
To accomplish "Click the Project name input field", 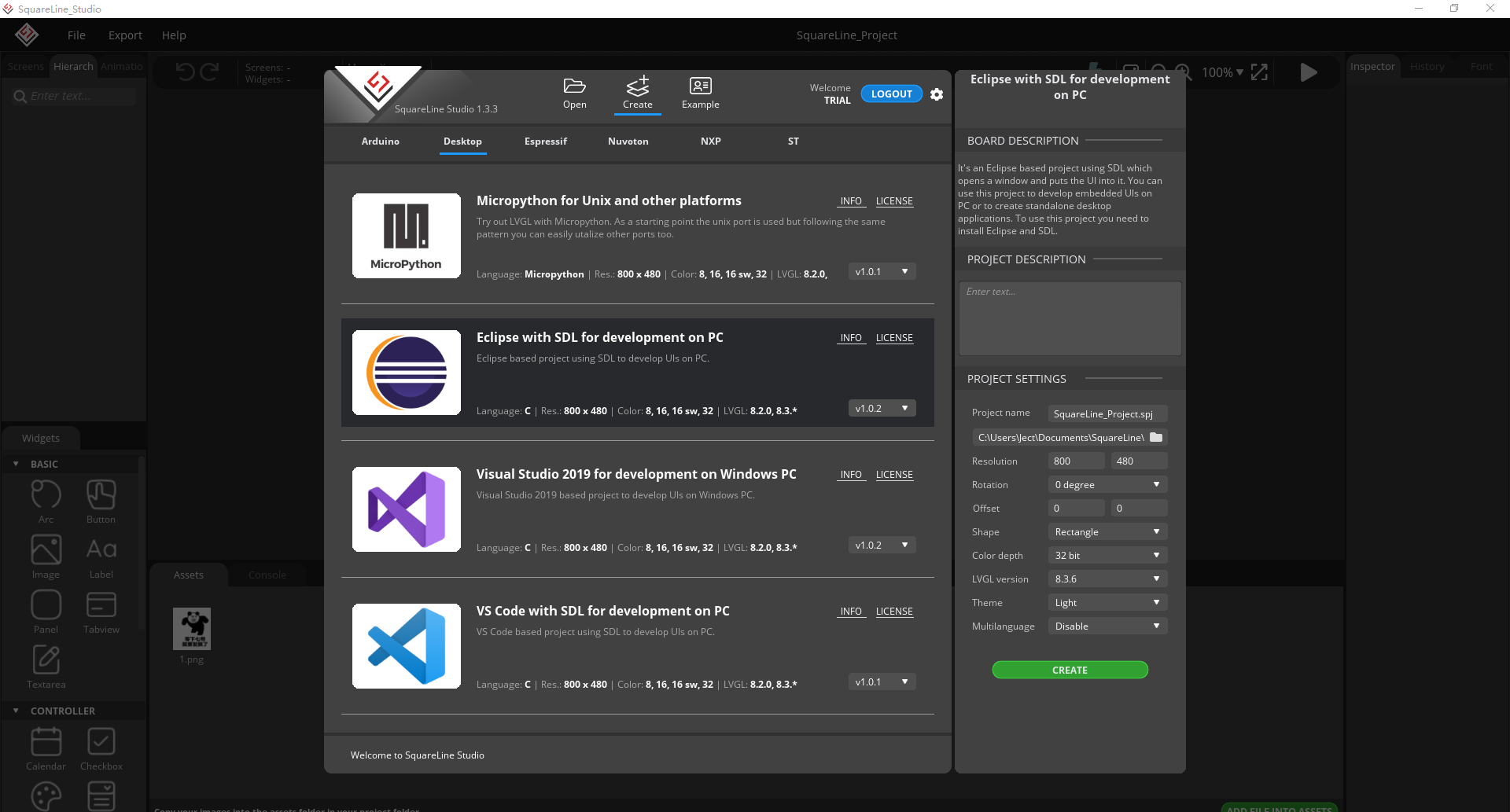I will click(x=1107, y=413).
